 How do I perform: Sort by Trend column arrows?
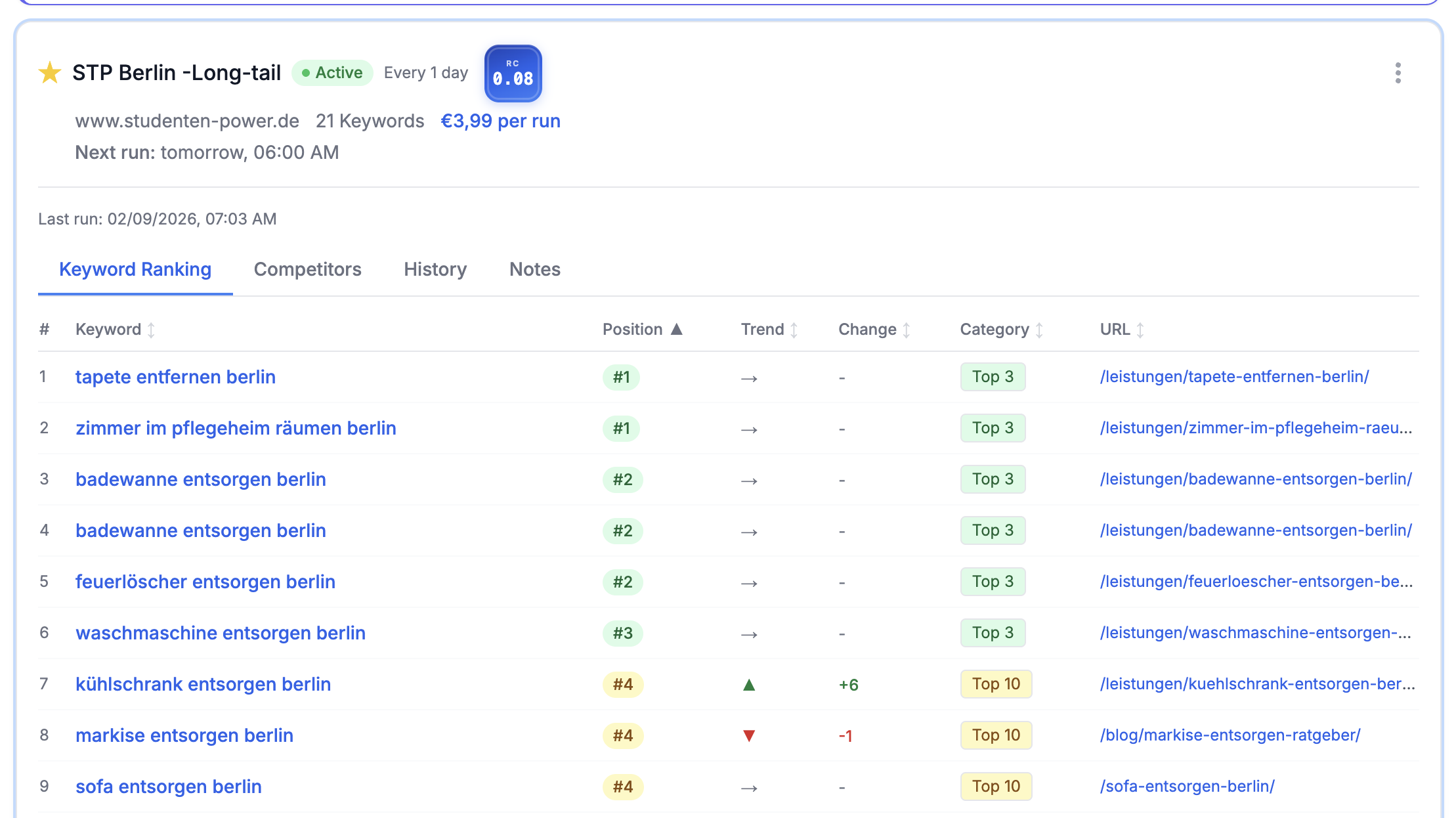(794, 330)
